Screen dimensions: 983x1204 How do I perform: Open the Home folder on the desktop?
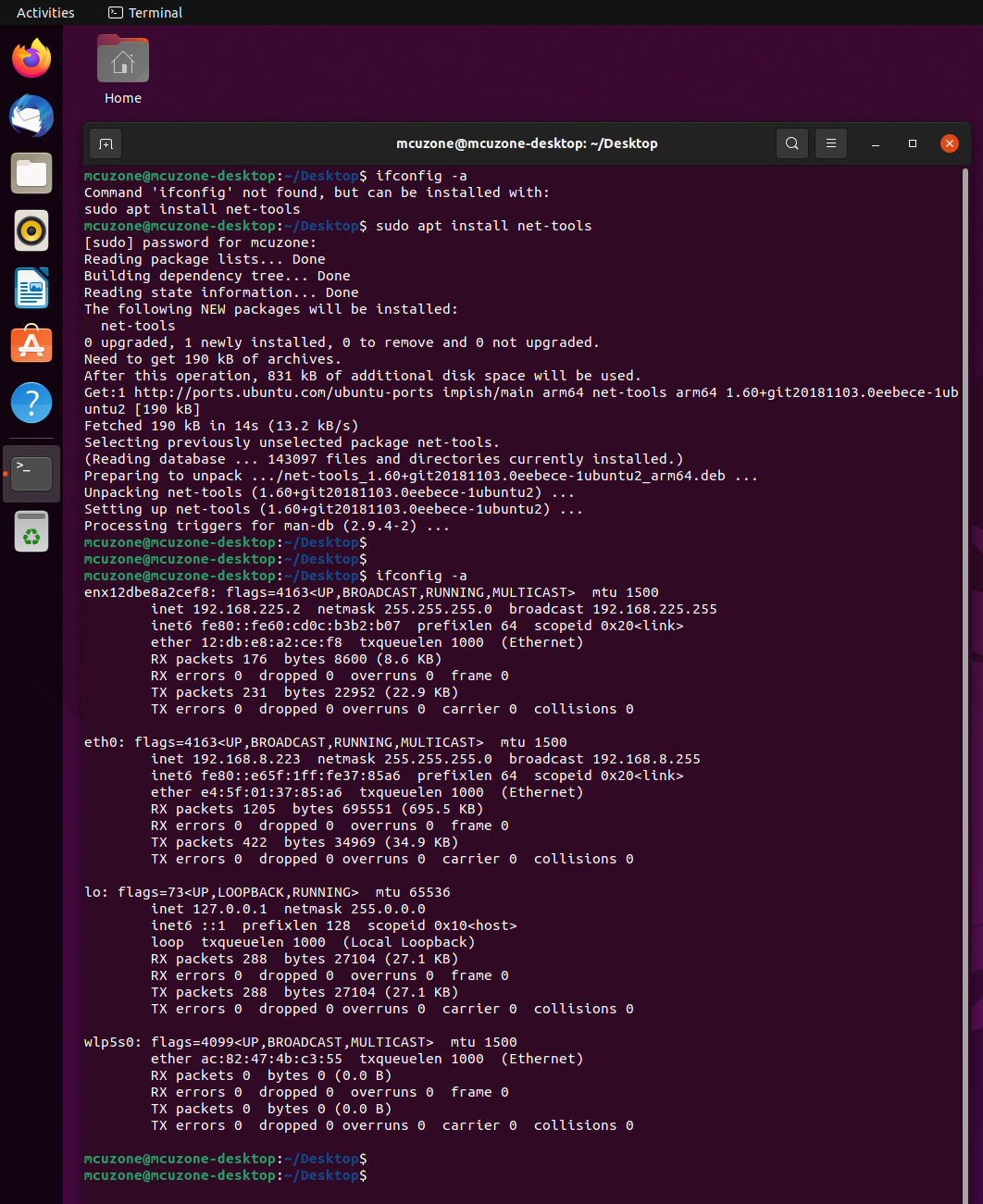click(x=122, y=58)
